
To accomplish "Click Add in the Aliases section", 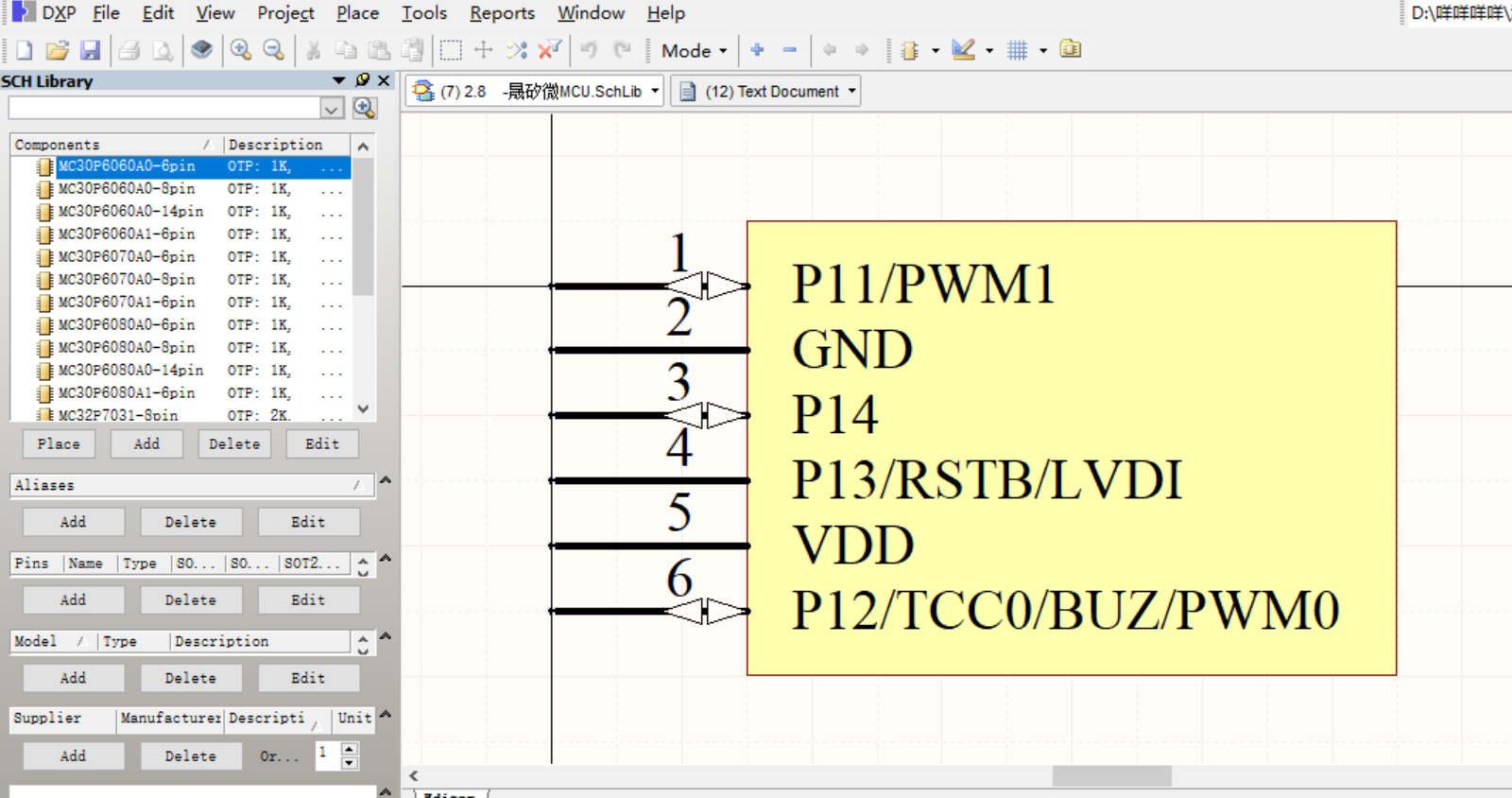I will [x=74, y=522].
